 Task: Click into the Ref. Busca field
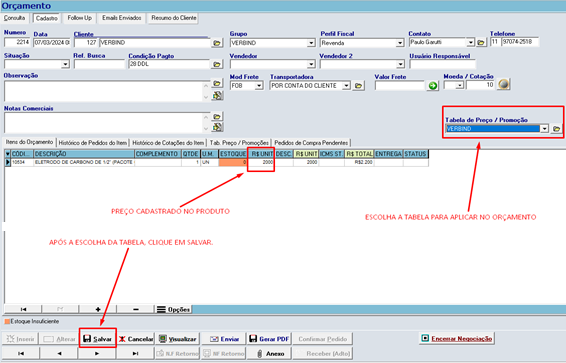click(x=99, y=64)
